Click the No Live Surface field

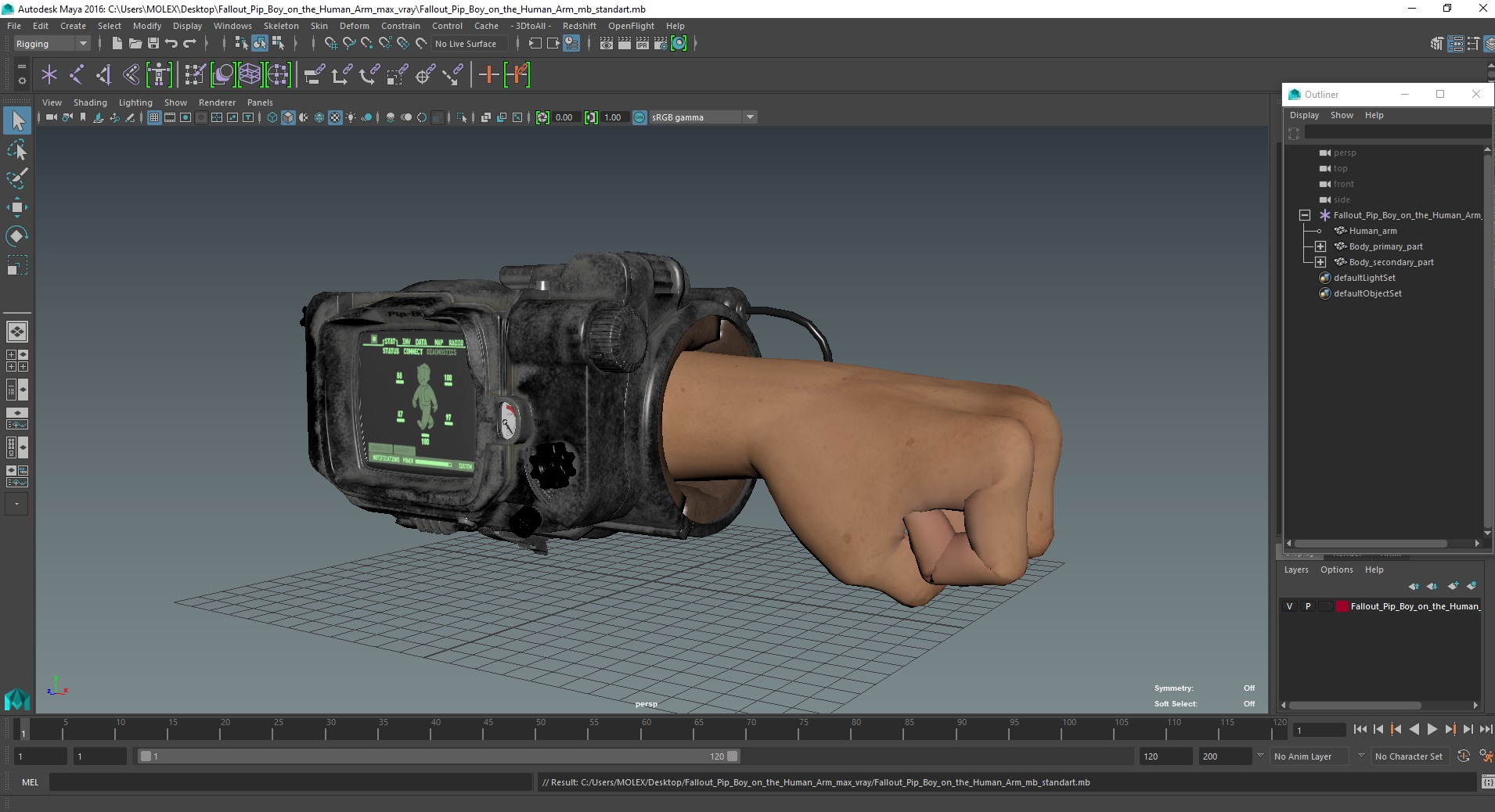[x=470, y=44]
